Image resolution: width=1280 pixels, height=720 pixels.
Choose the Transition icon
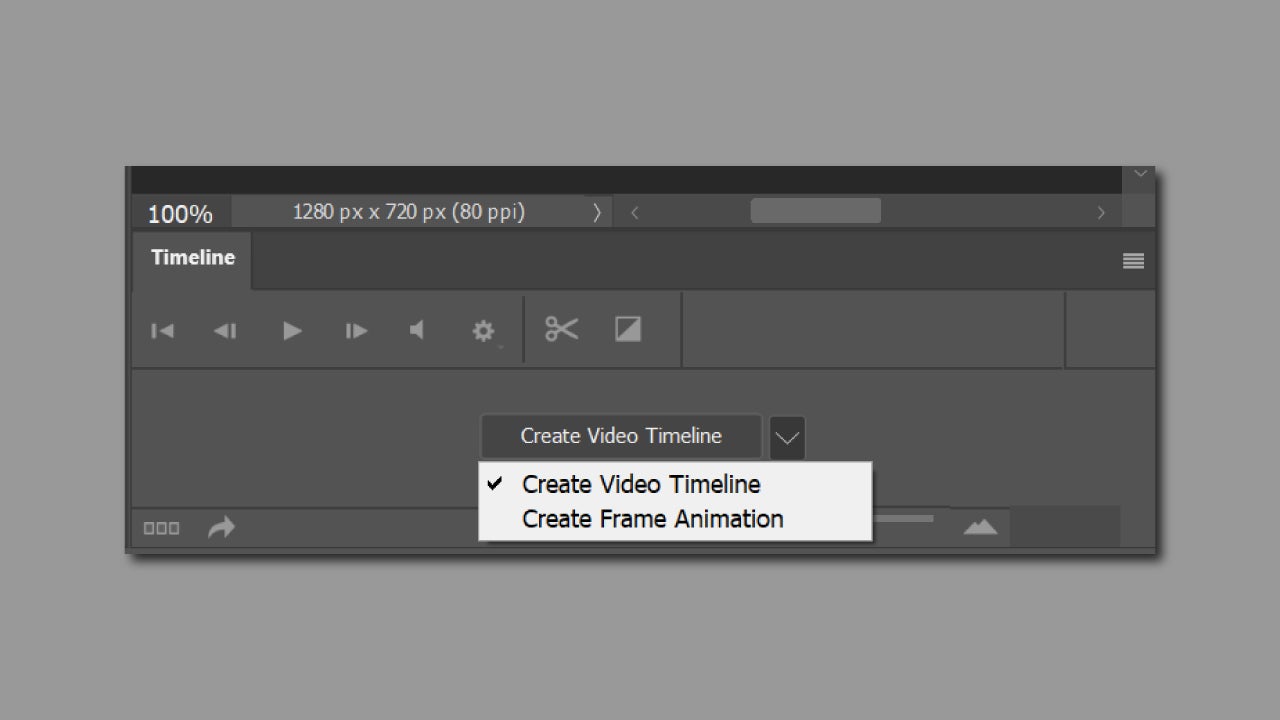(628, 329)
